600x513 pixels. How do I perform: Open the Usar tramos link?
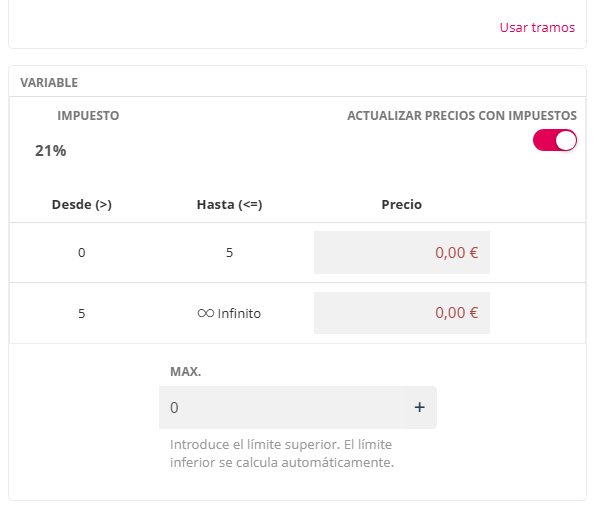point(537,27)
